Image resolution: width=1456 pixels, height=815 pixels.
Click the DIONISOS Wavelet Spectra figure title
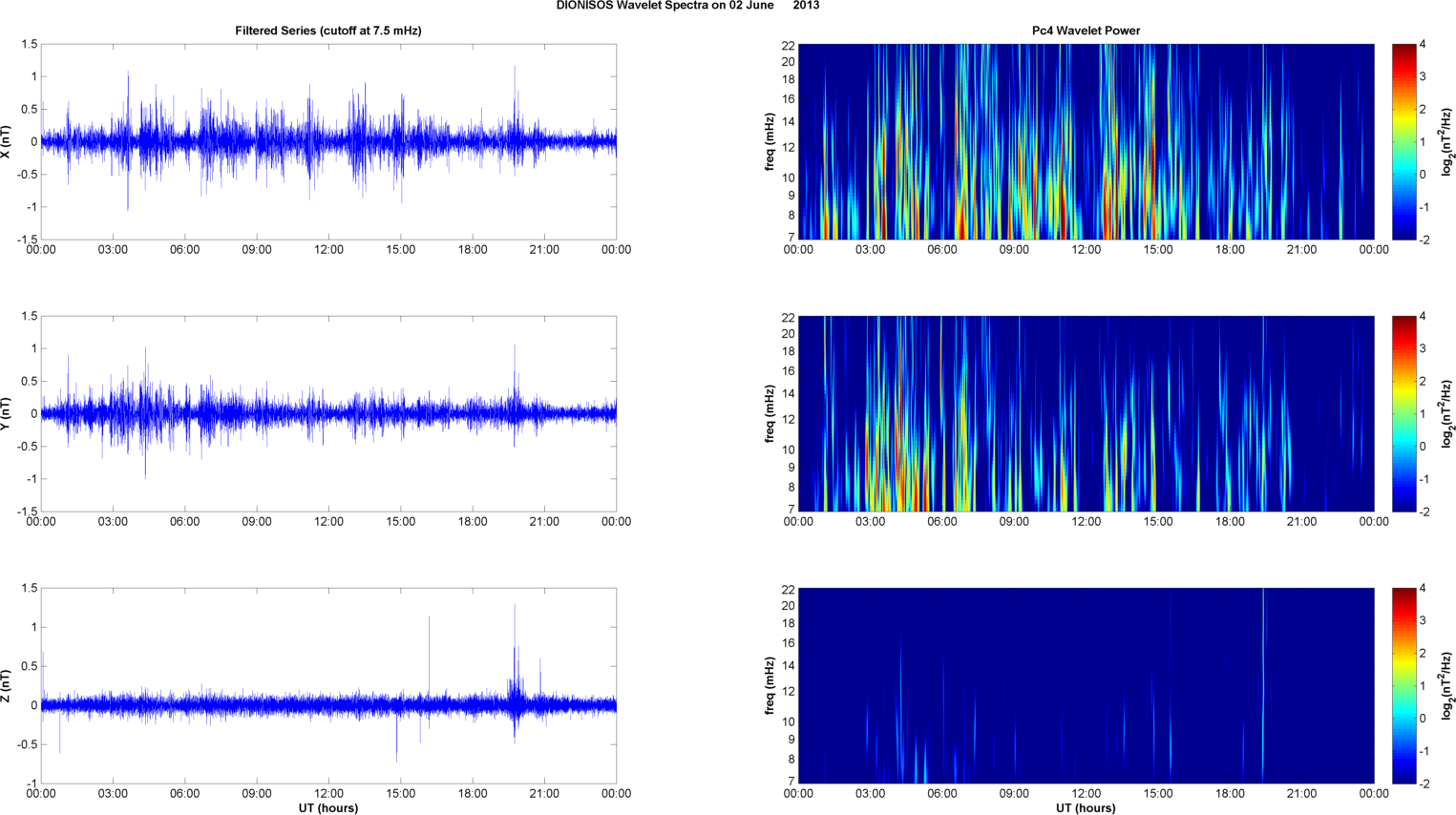[686, 6]
